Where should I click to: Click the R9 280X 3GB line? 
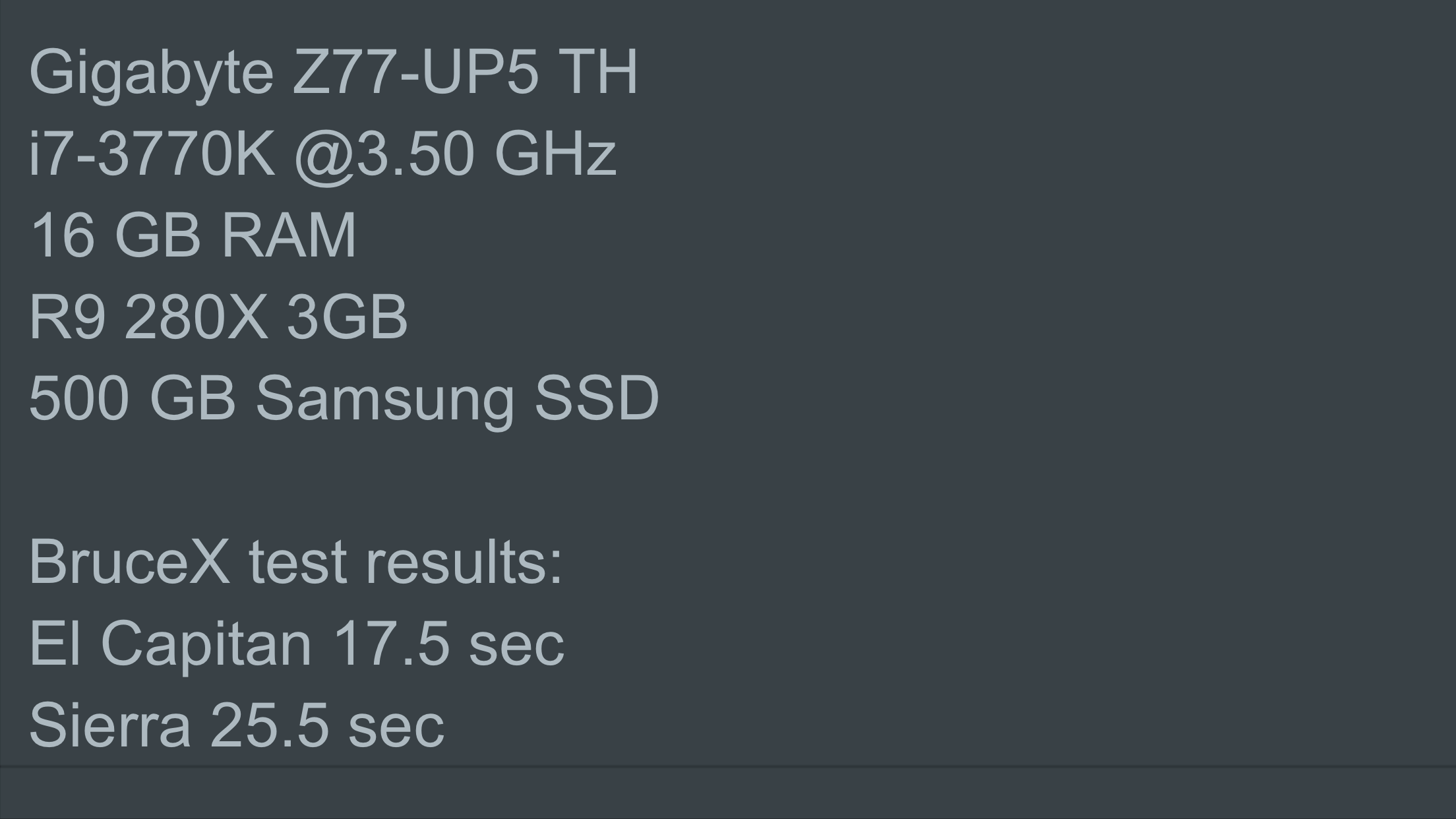tap(219, 317)
